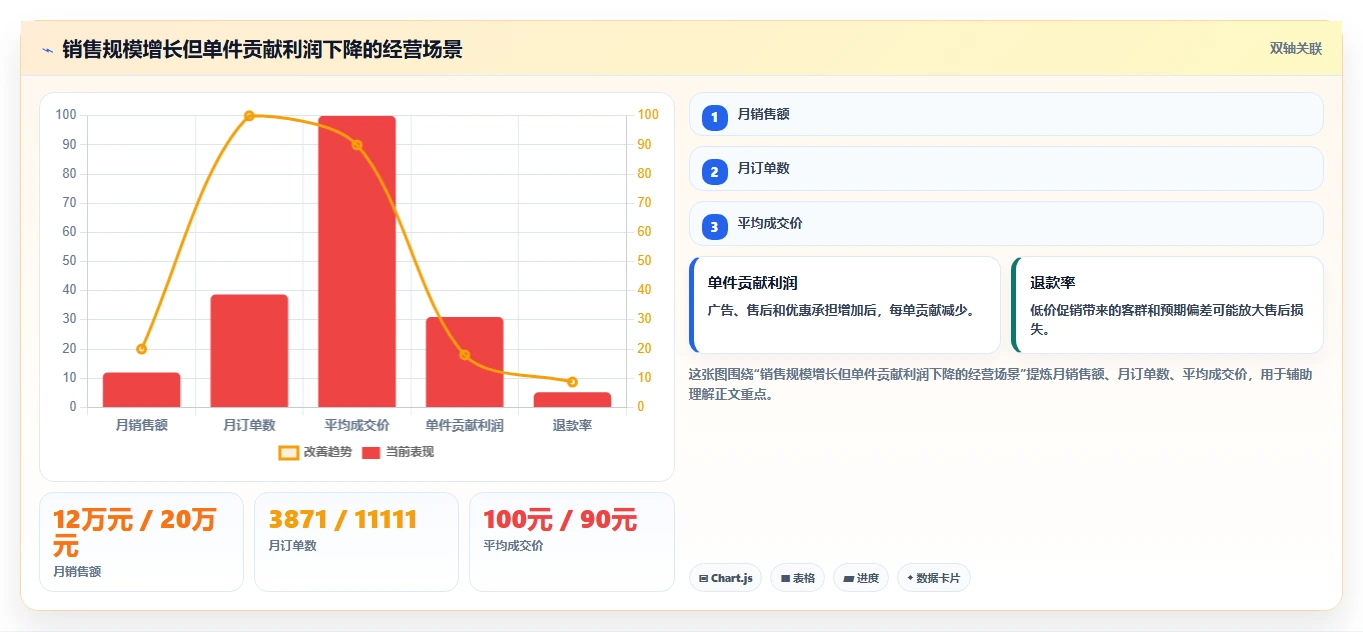Click the 双轴关联 label in header
The height and width of the screenshot is (632, 1363).
click(1296, 48)
